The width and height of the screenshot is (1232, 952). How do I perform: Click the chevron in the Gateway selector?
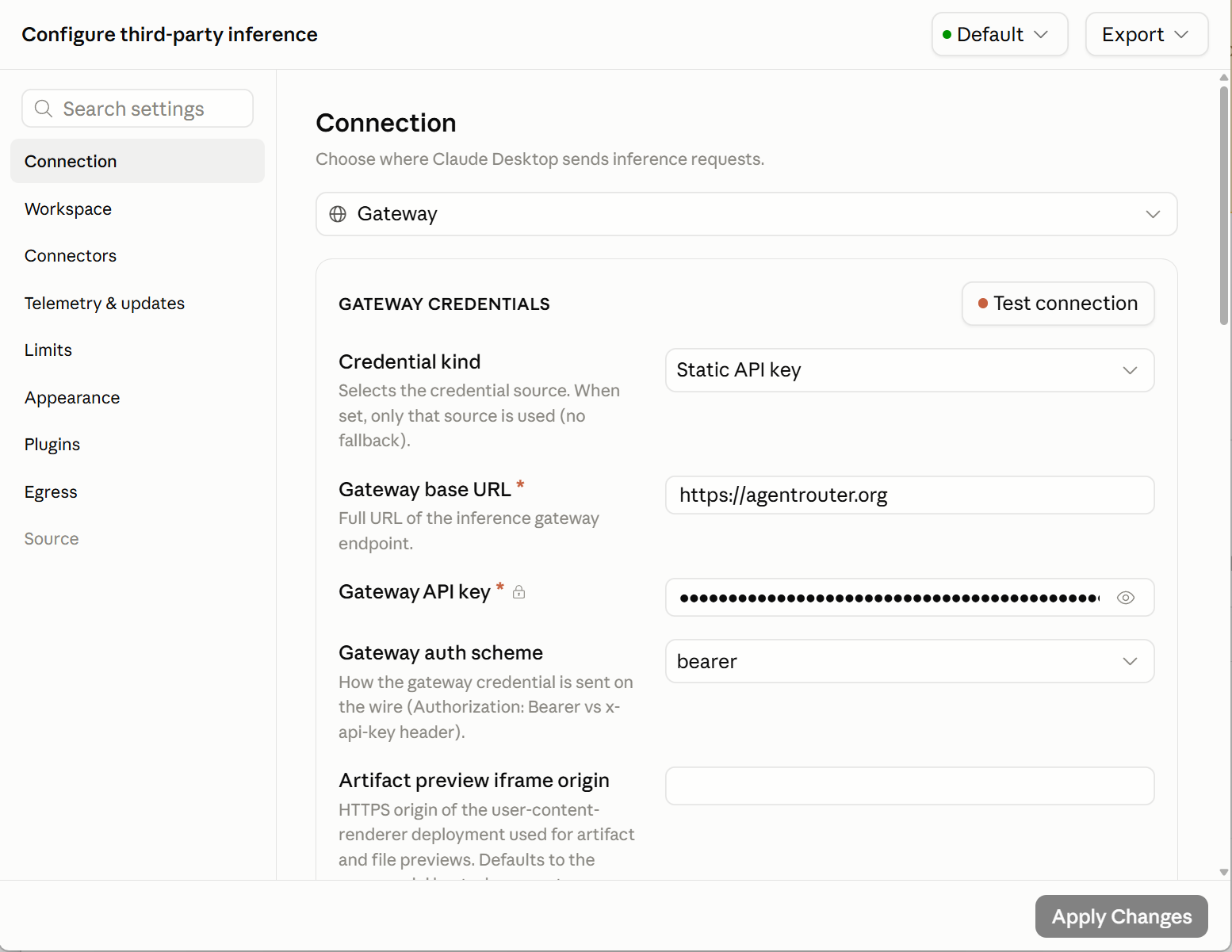point(1153,214)
